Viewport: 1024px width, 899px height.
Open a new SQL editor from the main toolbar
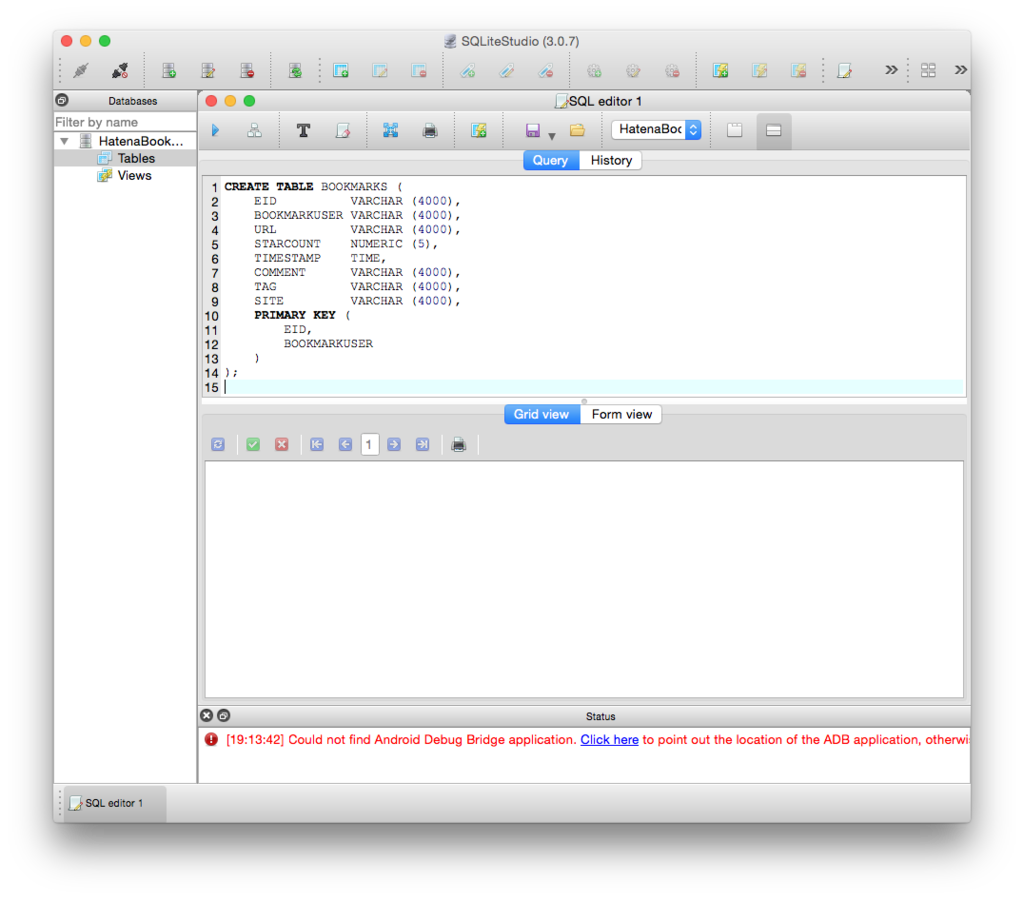pyautogui.click(x=844, y=71)
